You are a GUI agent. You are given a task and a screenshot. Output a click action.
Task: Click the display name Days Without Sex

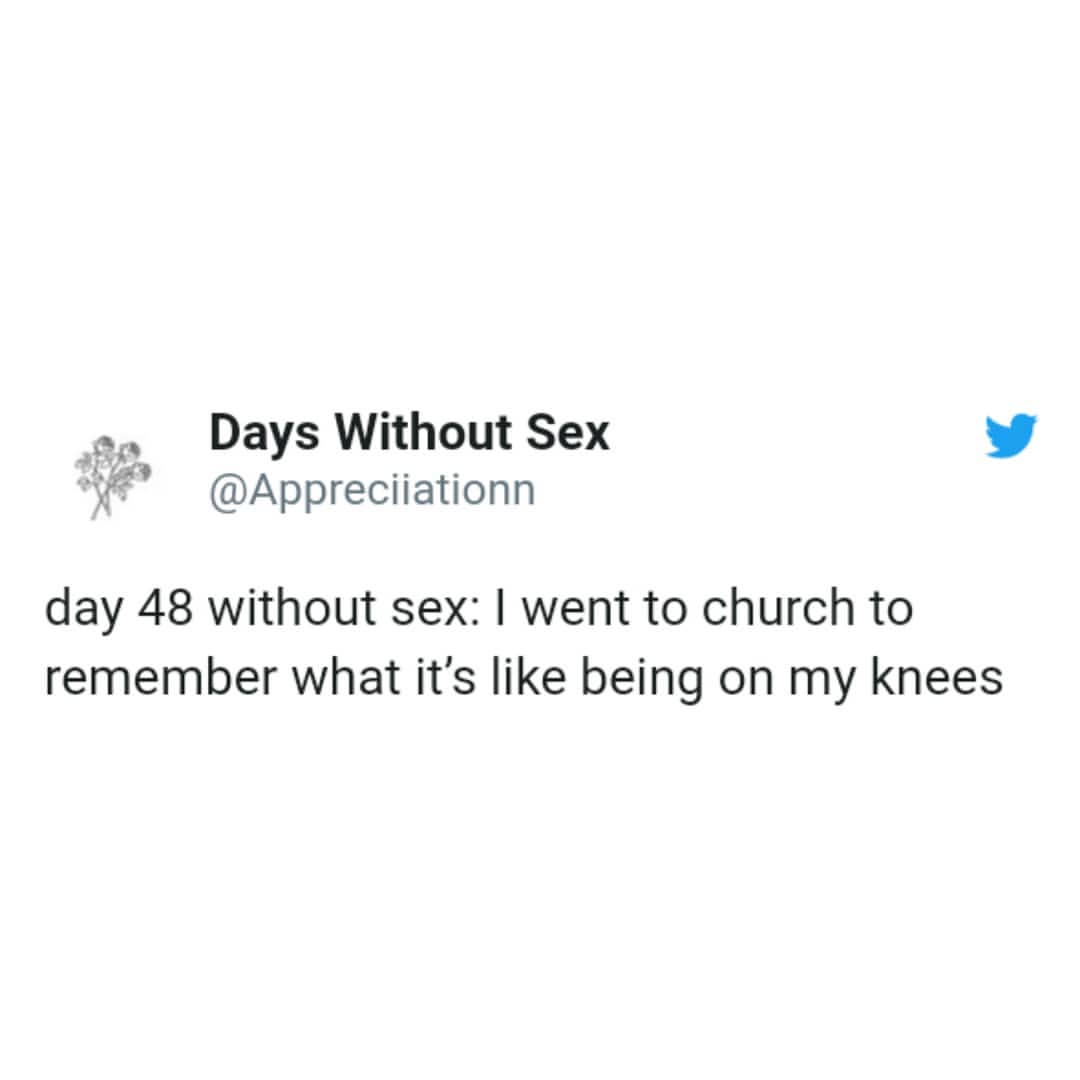point(409,433)
